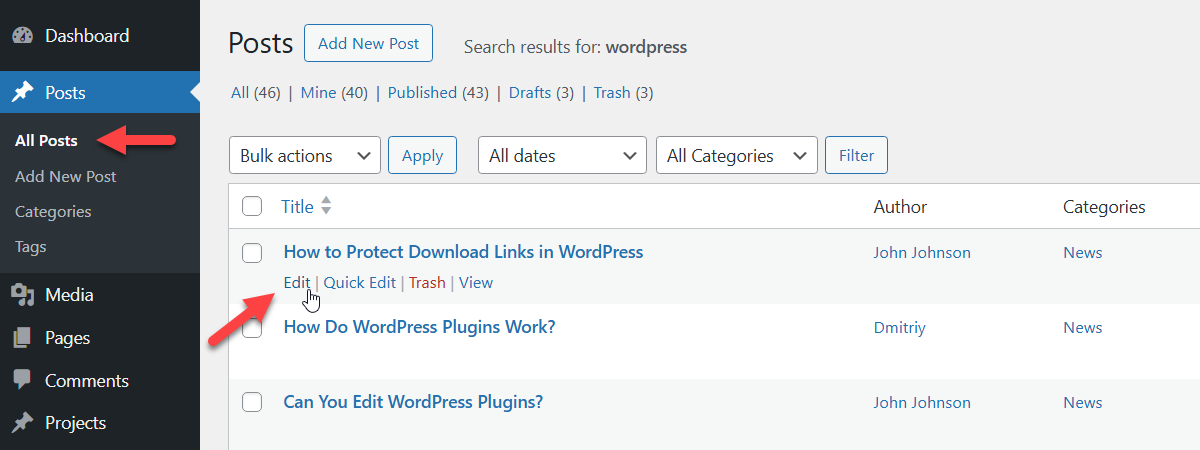Image resolution: width=1200 pixels, height=450 pixels.
Task: Click Trash under the first post
Action: pos(427,283)
